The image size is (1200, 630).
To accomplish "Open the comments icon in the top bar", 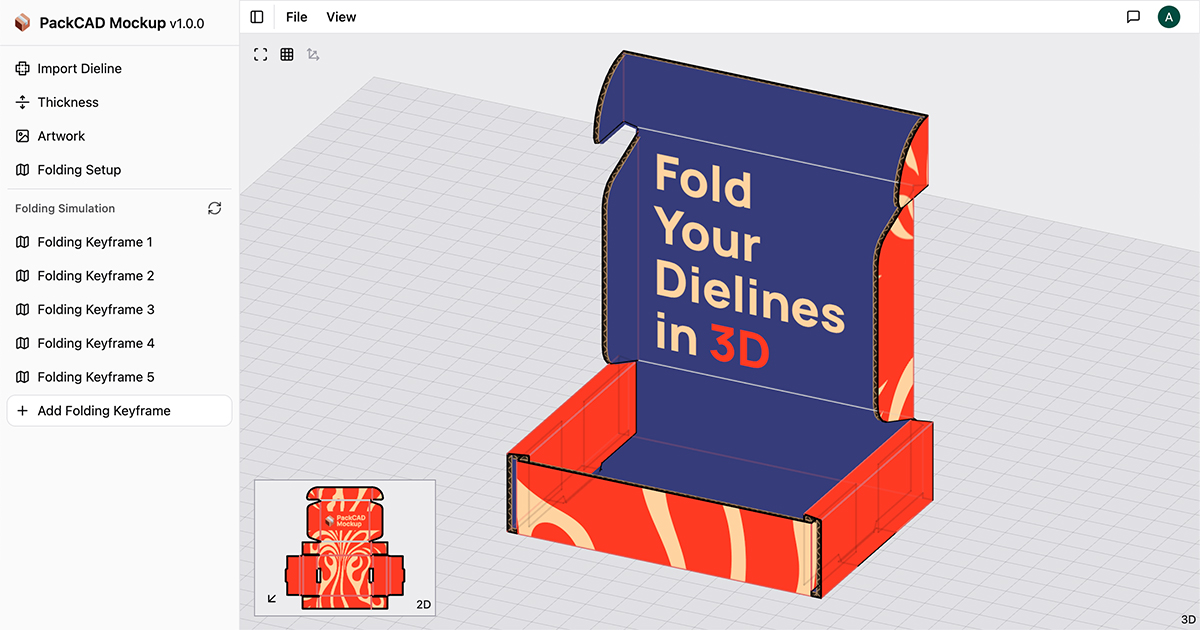I will [x=1133, y=16].
